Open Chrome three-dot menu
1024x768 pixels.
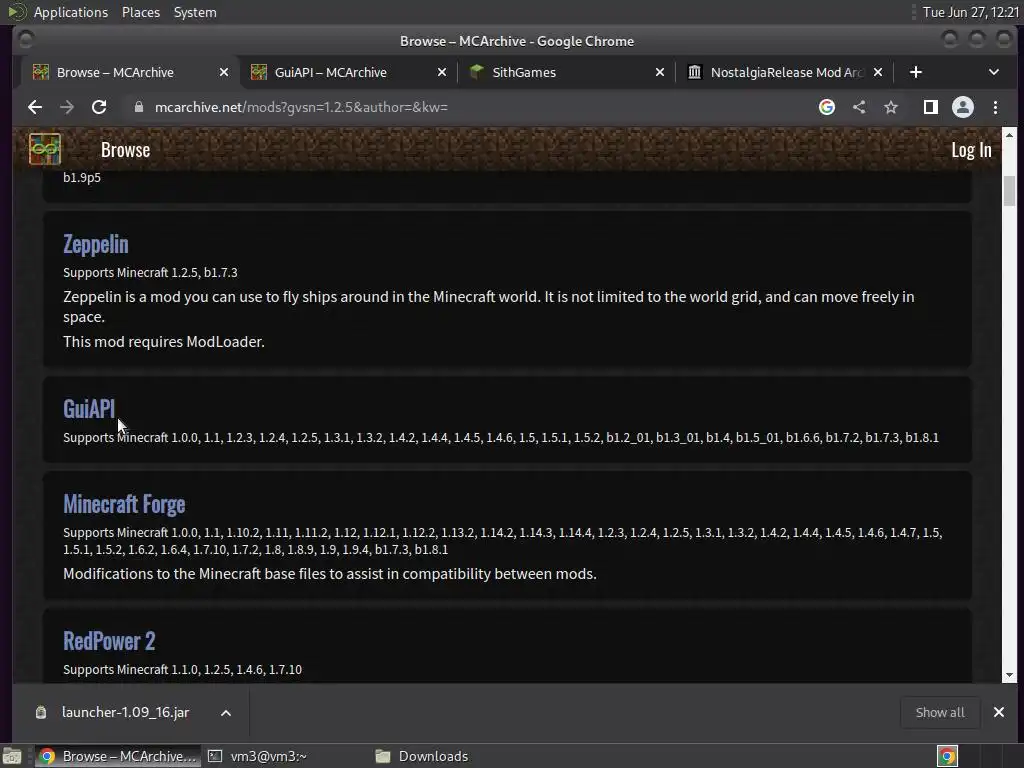(x=995, y=107)
